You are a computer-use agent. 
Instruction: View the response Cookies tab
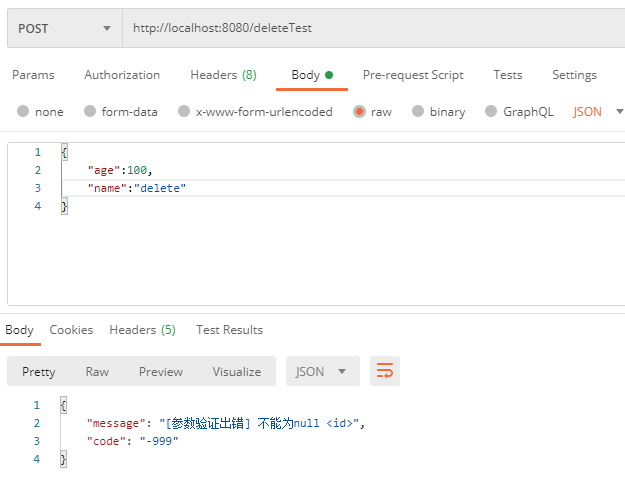tap(71, 330)
